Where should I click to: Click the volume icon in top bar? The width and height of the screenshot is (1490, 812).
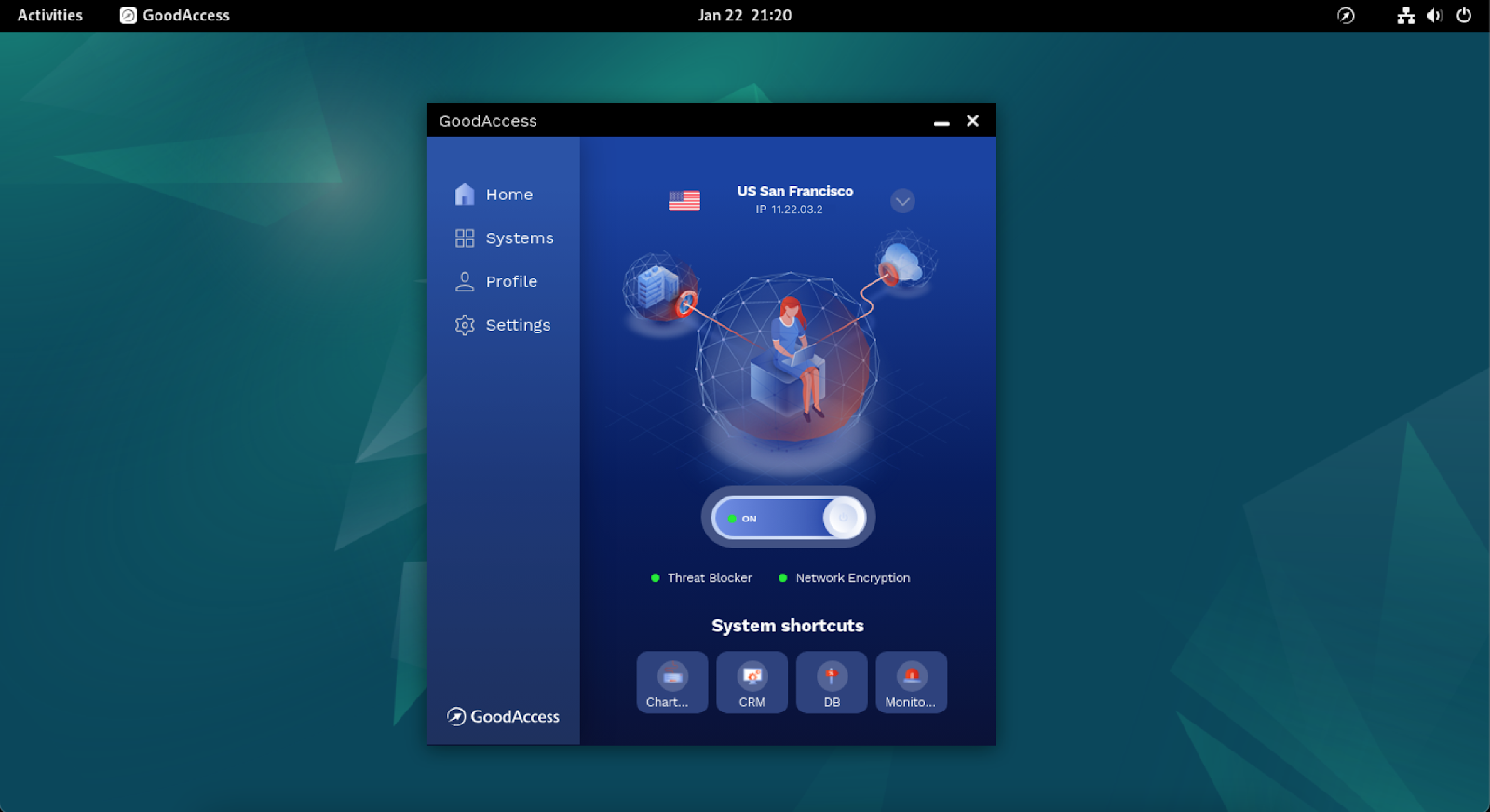pyautogui.click(x=1434, y=15)
